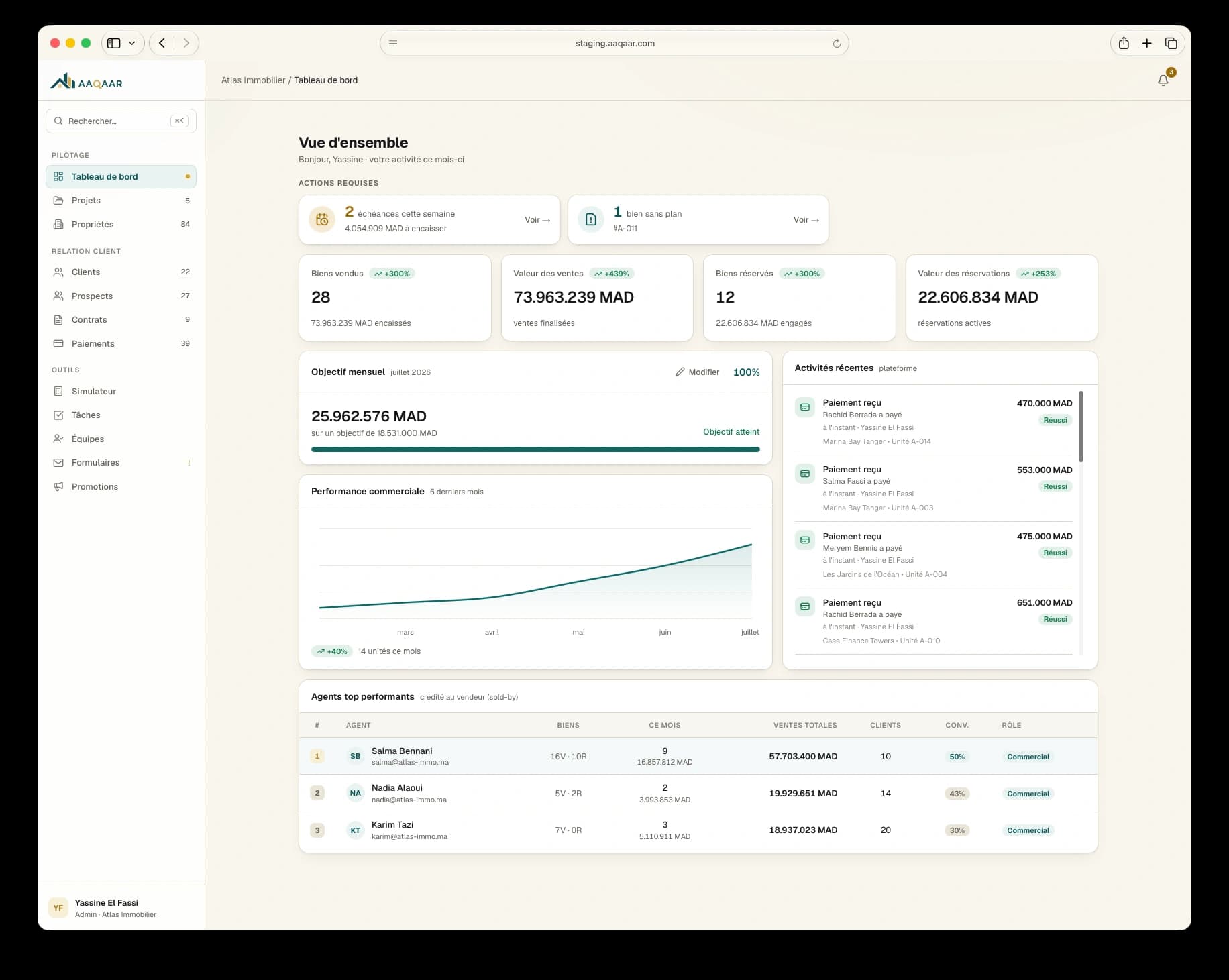The width and height of the screenshot is (1229, 980).
Task: Click the Safari share icon
Action: point(1124,43)
